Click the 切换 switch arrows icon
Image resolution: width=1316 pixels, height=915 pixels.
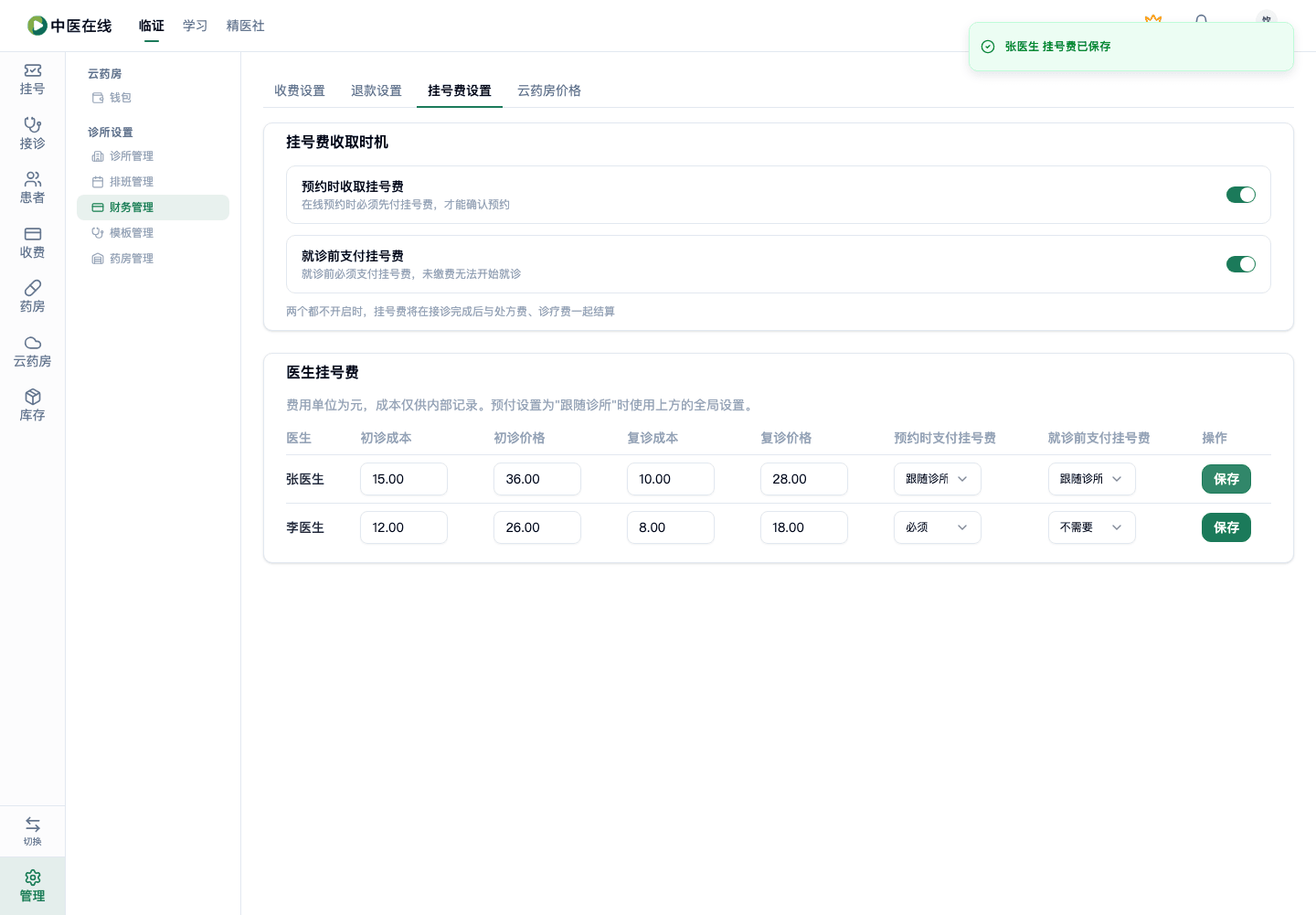33,824
